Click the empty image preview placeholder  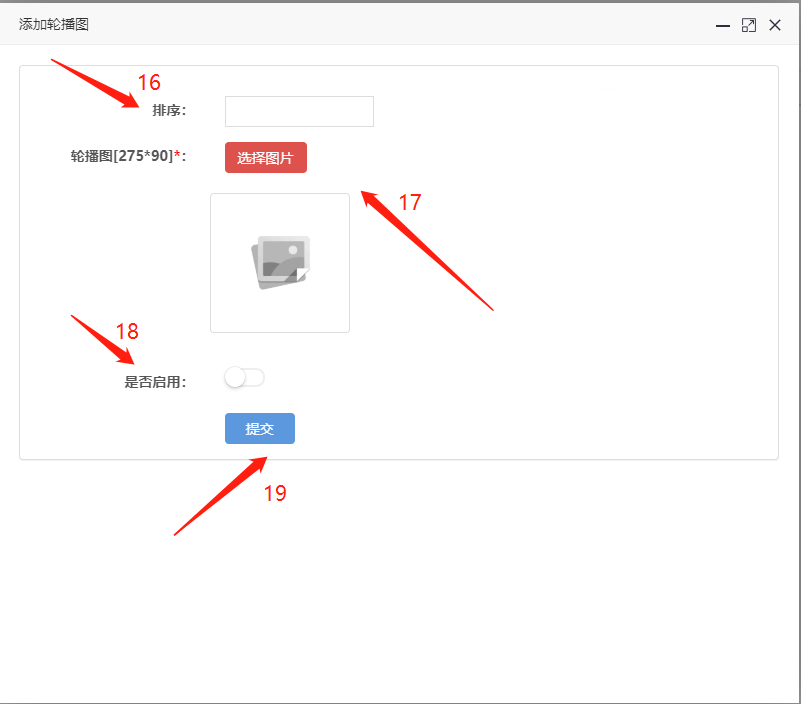(280, 262)
